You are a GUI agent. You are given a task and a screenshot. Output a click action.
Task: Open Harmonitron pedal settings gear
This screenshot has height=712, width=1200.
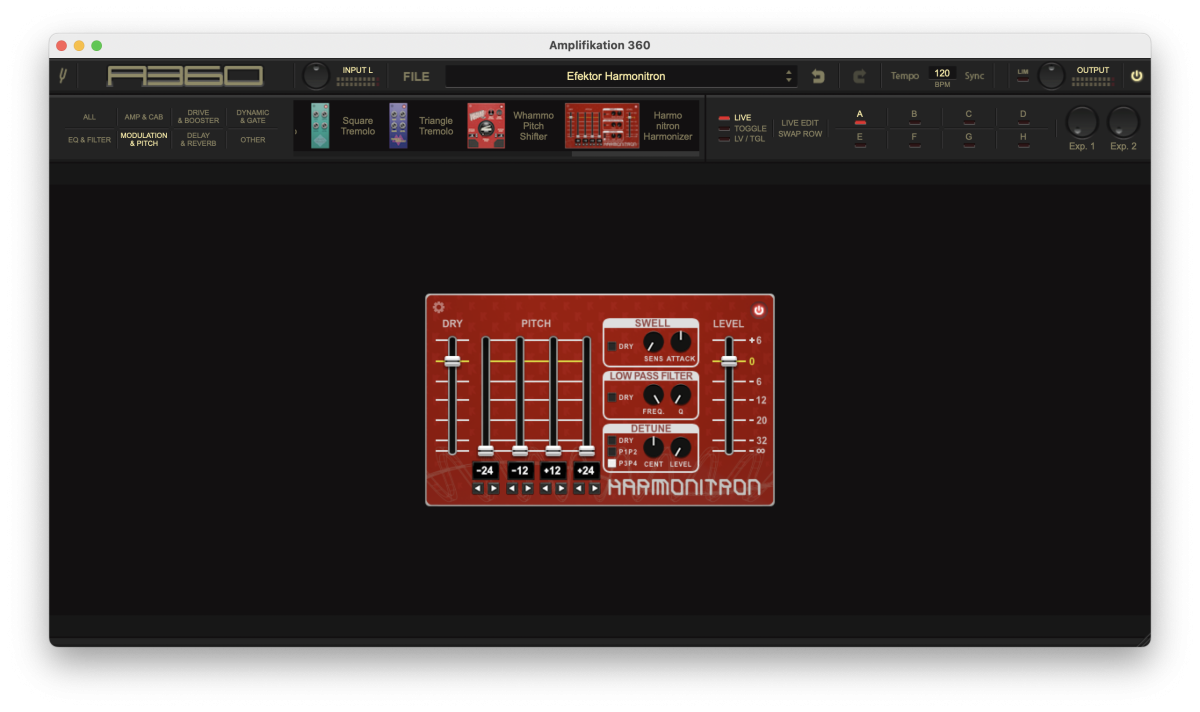438,308
